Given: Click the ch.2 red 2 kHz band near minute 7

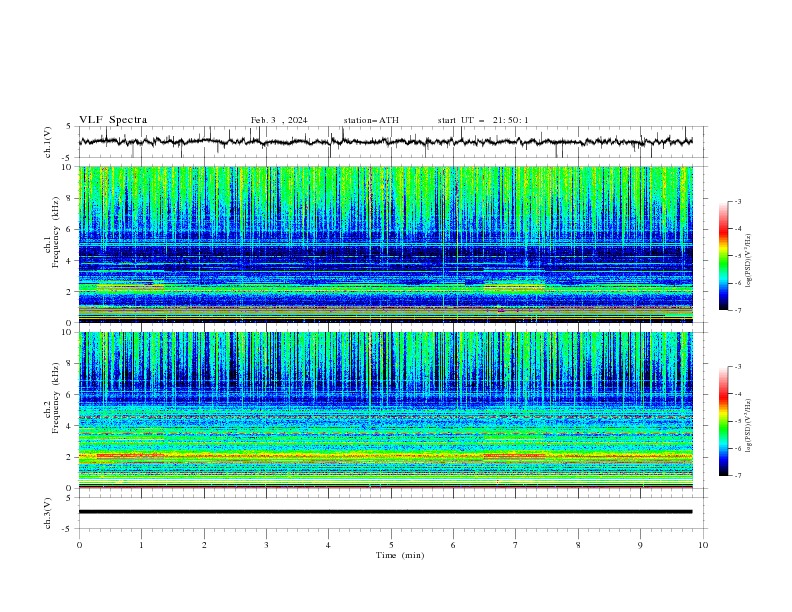Looking at the screenshot, I should point(515,456).
